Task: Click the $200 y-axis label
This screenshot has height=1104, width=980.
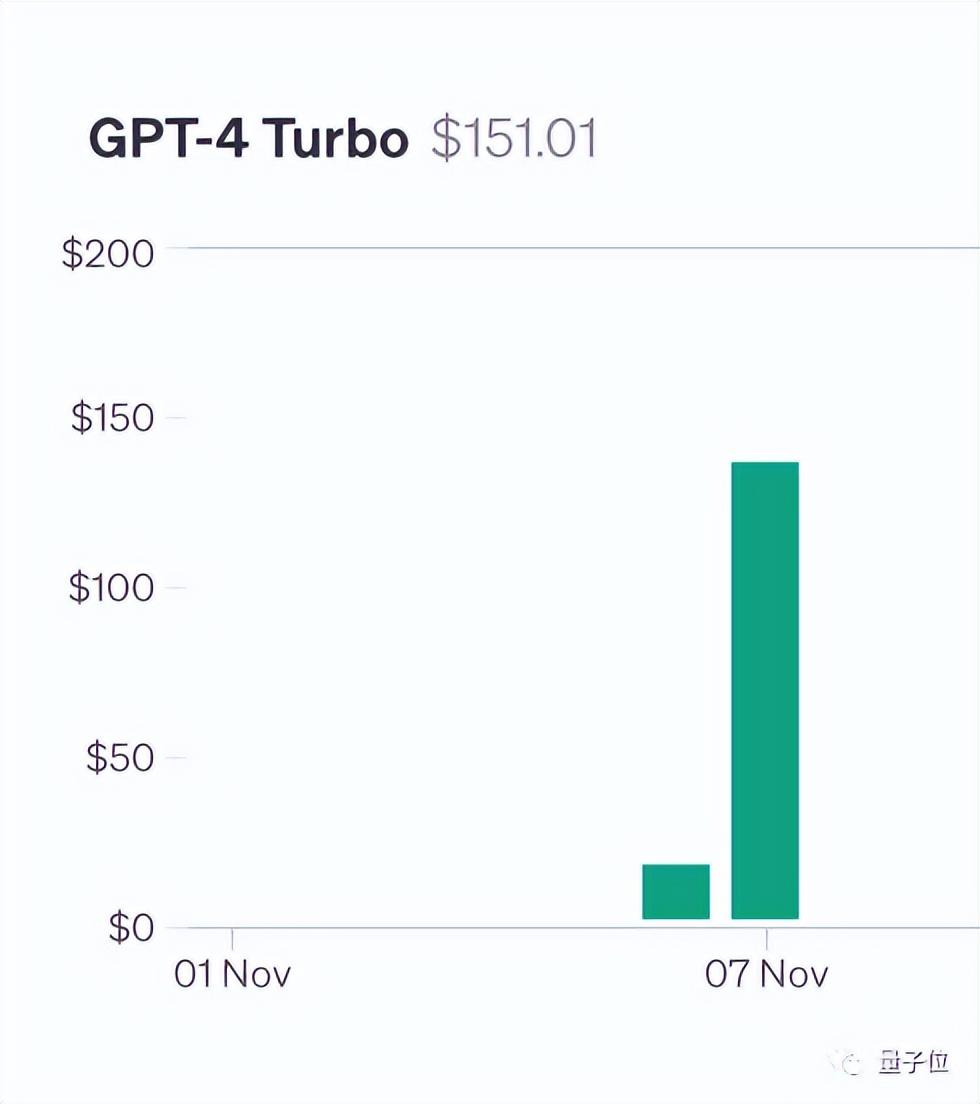Action: 109,253
